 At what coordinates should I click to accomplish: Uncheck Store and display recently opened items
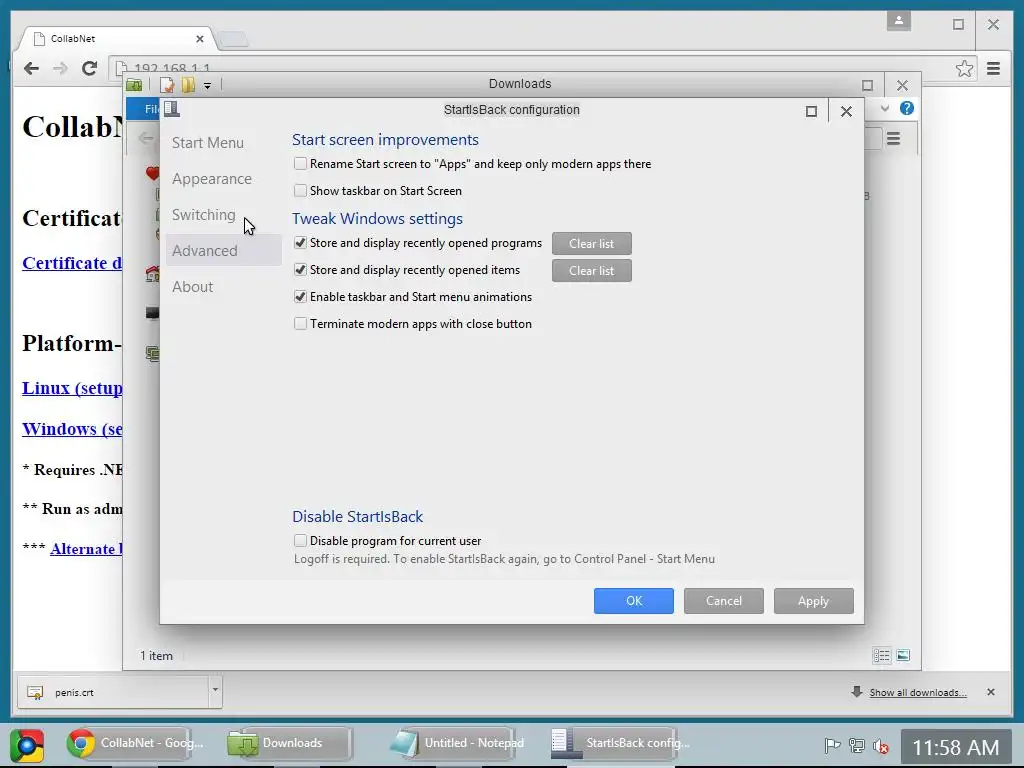click(300, 270)
